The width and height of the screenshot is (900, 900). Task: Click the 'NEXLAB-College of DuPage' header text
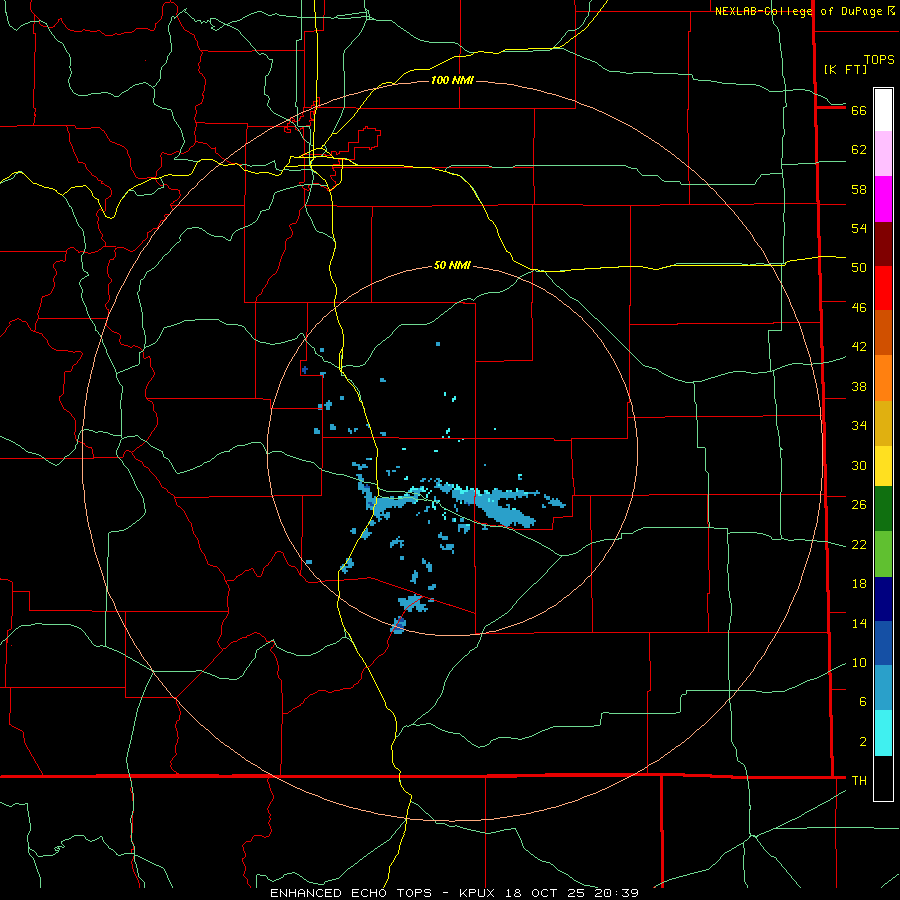click(797, 11)
